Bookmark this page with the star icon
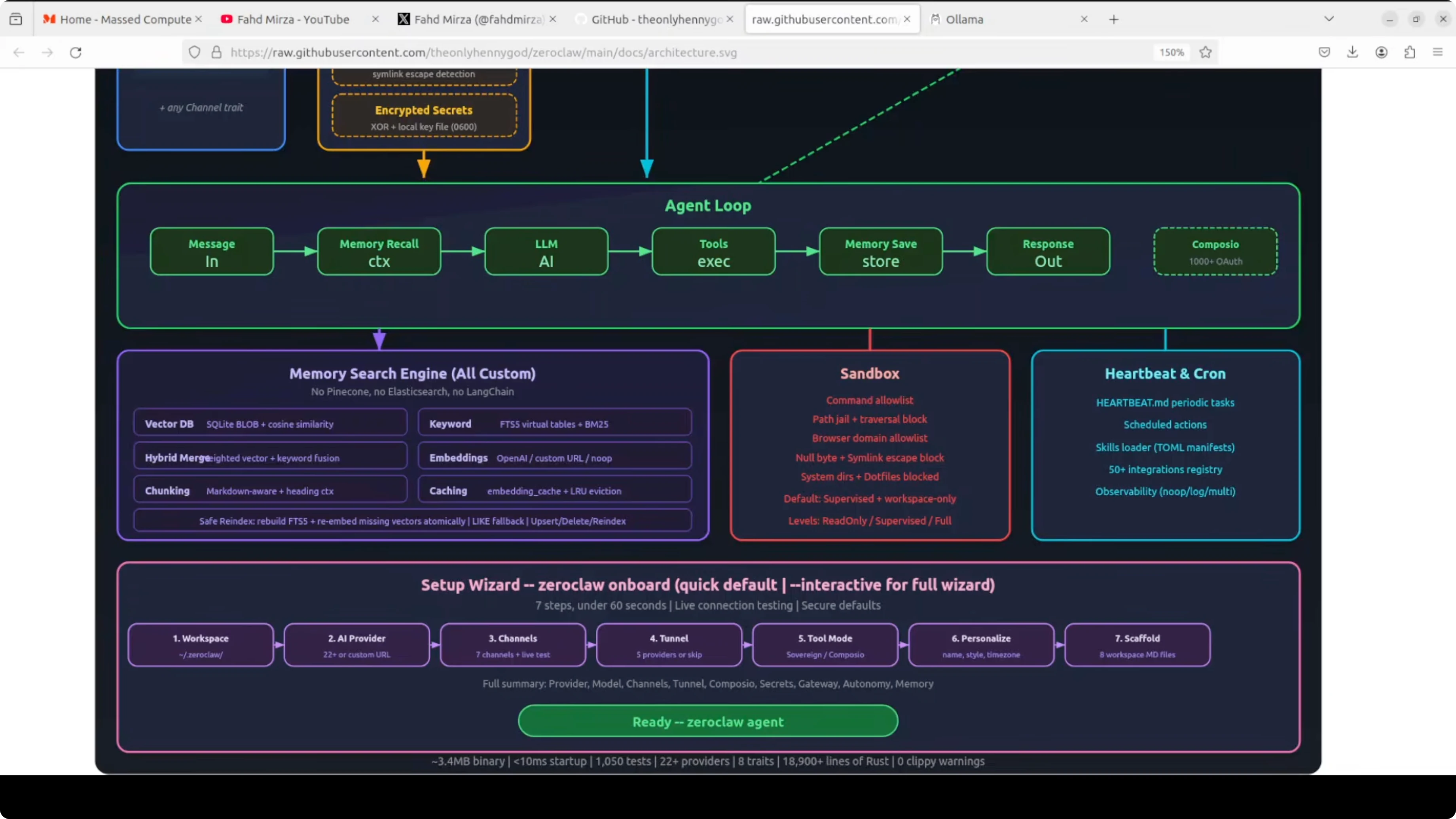This screenshot has height=819, width=1456. click(1206, 53)
